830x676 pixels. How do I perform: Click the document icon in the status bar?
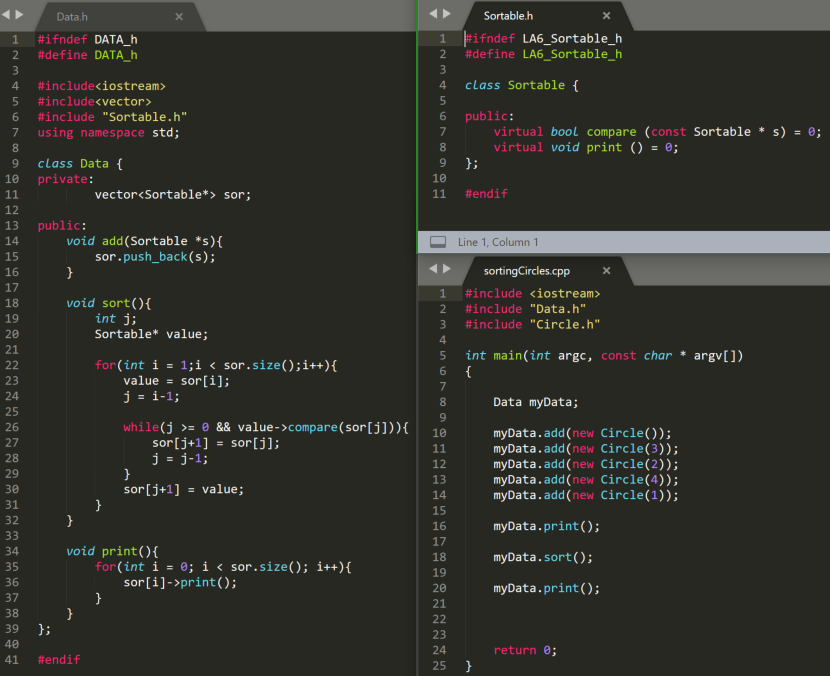coord(437,242)
